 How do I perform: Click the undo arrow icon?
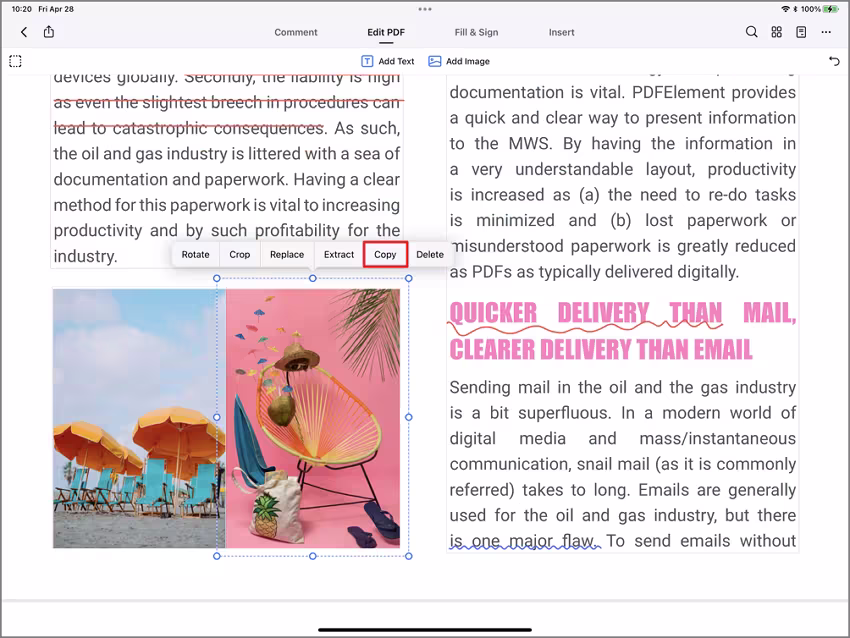pyautogui.click(x=834, y=61)
